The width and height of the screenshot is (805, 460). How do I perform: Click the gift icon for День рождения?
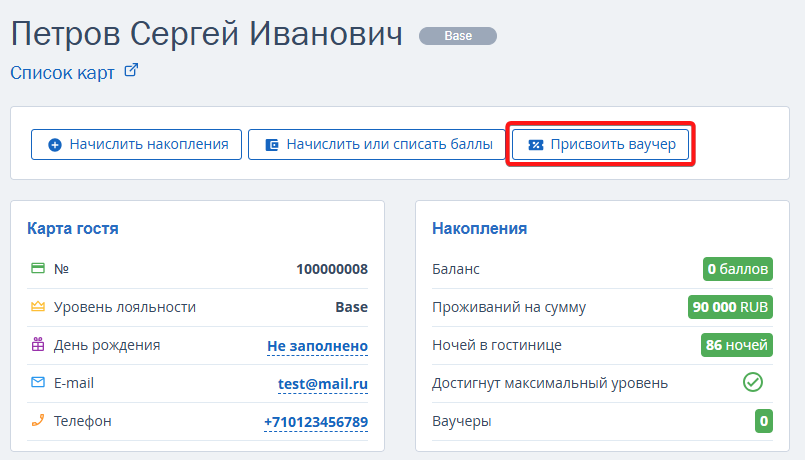(38, 344)
